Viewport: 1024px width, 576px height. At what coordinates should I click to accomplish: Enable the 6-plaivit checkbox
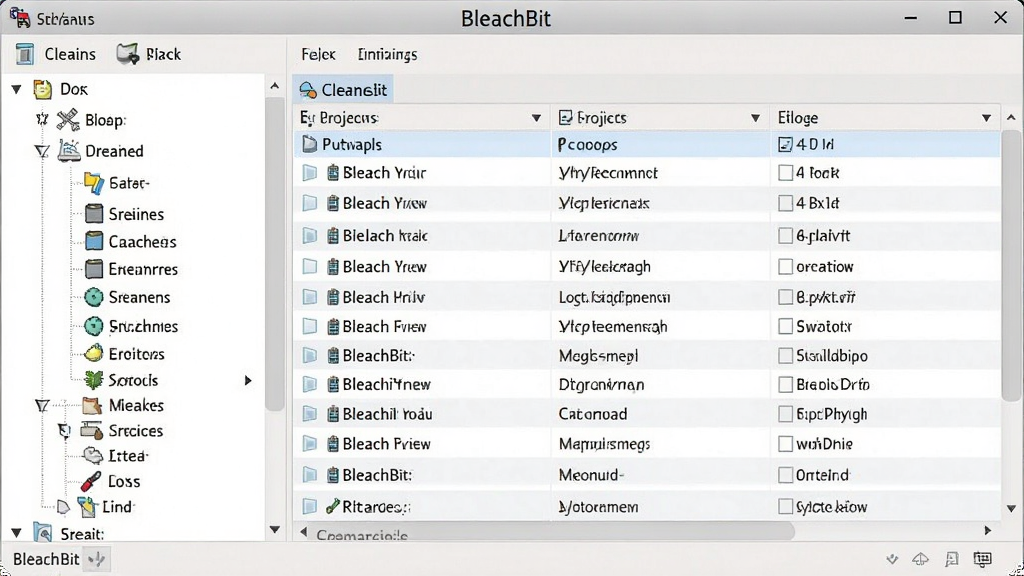pos(785,235)
